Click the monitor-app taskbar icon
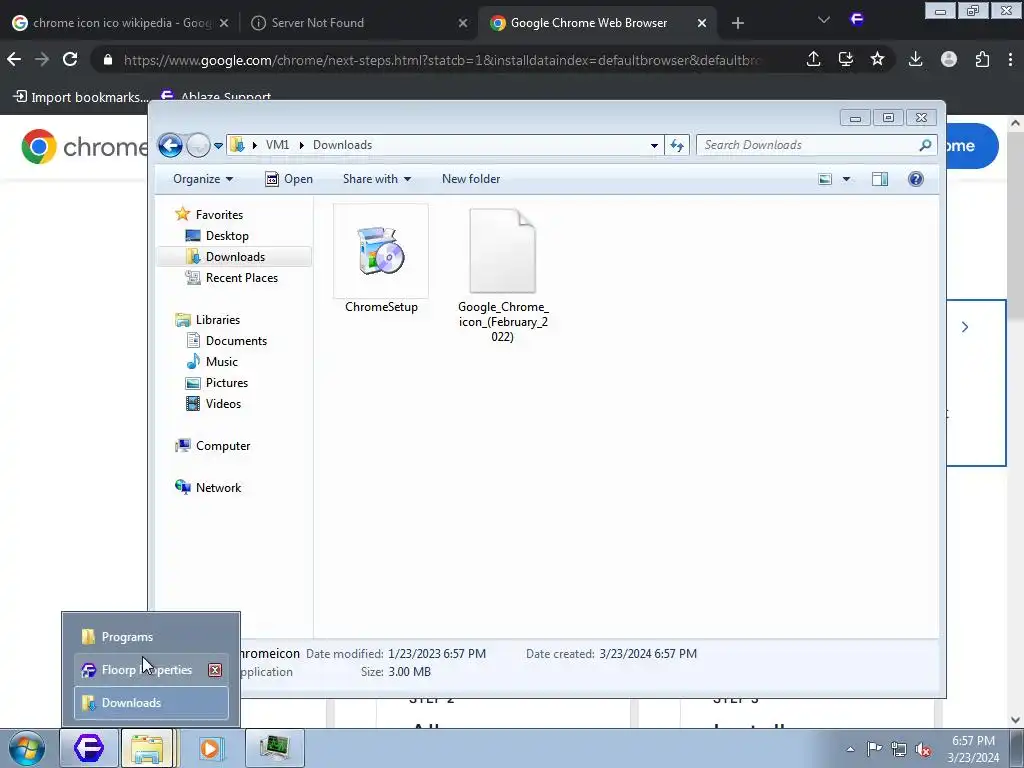1024x768 pixels. pyautogui.click(x=274, y=748)
